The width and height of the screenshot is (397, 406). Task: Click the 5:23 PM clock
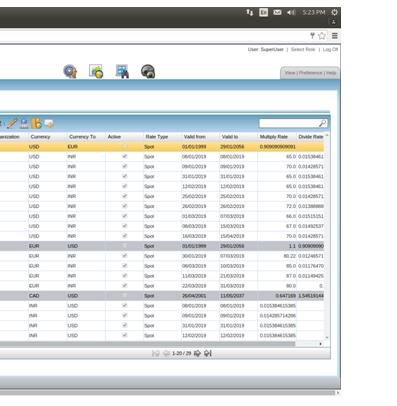(313, 12)
